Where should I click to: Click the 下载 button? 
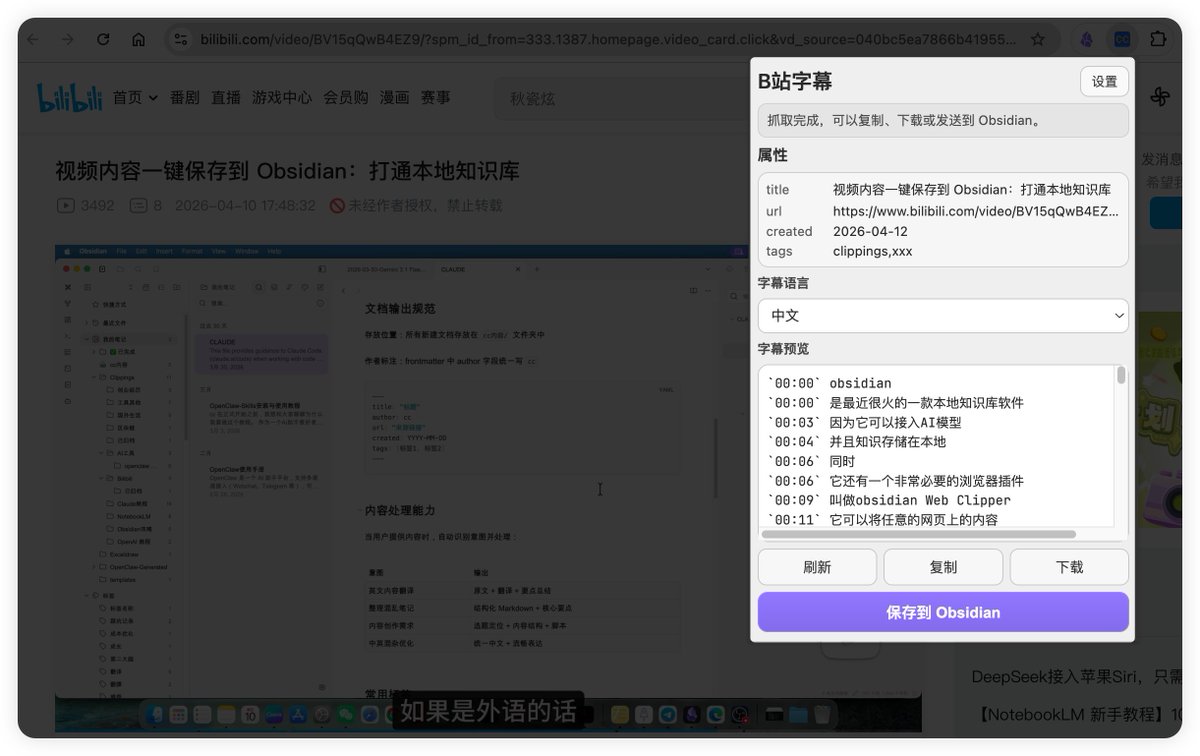(x=1069, y=567)
